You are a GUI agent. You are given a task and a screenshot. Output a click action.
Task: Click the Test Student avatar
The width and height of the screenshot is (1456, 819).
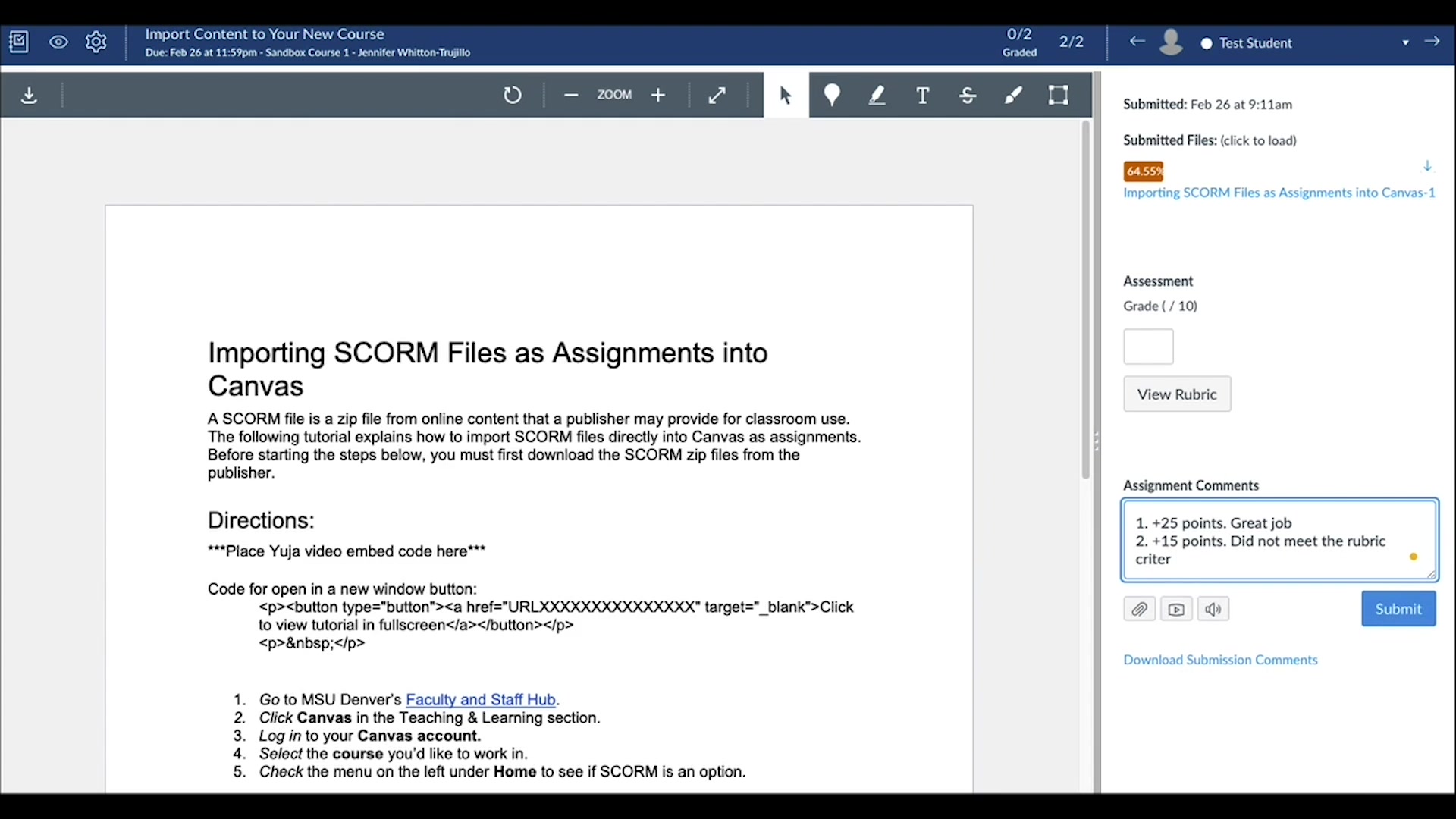pos(1172,42)
